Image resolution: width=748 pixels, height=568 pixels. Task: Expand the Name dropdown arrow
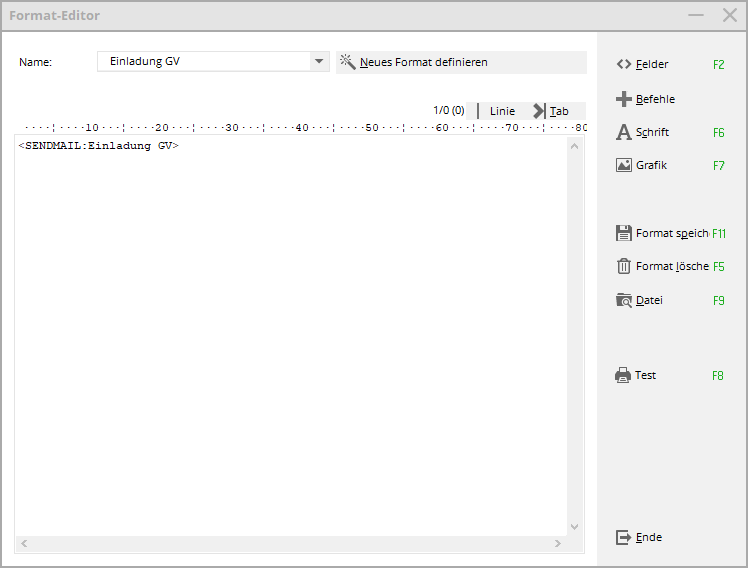click(319, 61)
